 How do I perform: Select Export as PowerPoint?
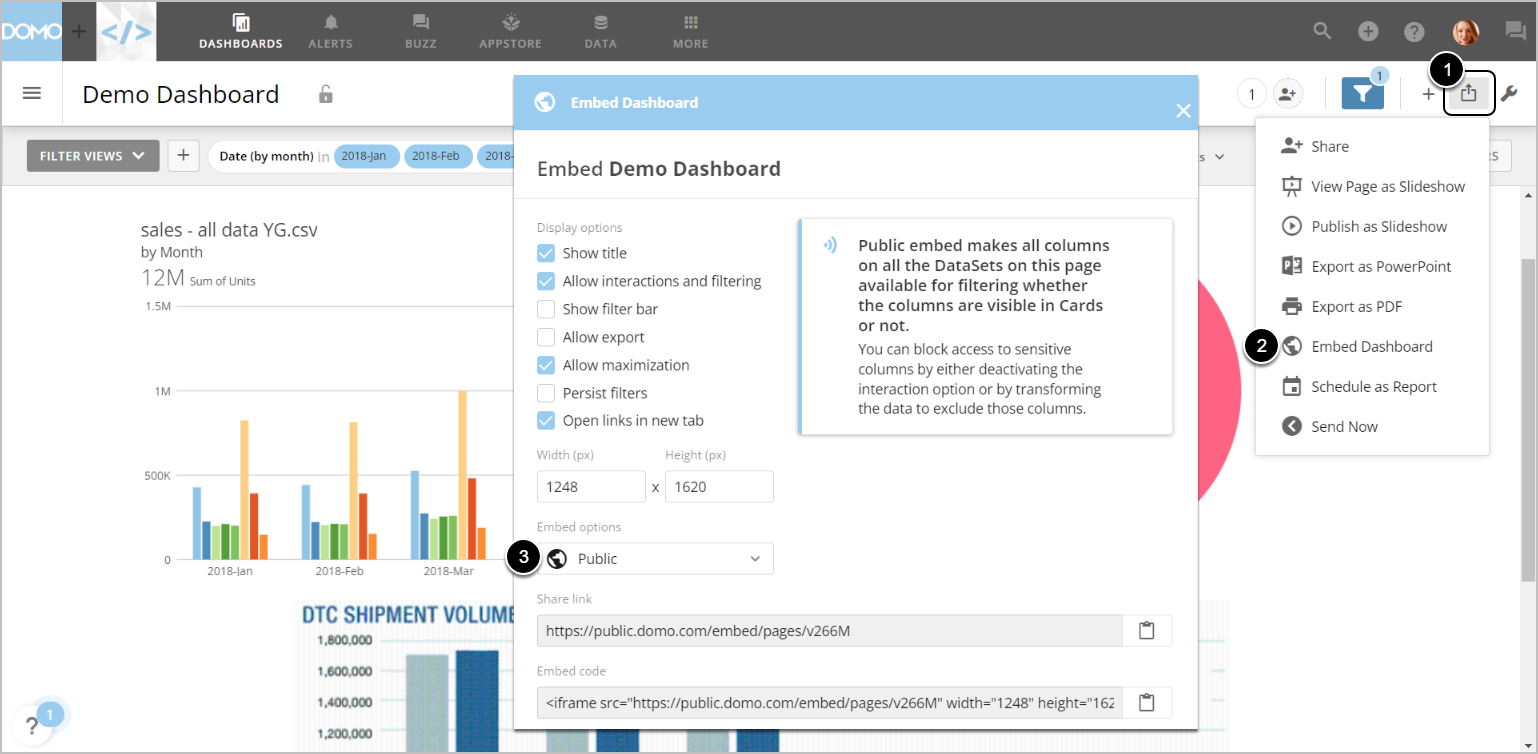tap(1372, 266)
